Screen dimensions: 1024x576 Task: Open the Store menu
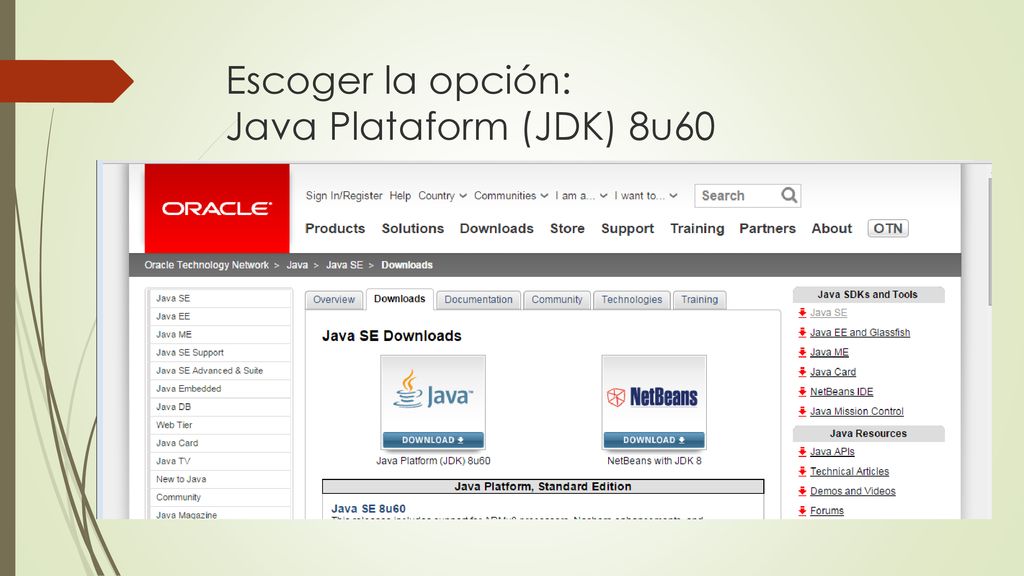pos(567,228)
